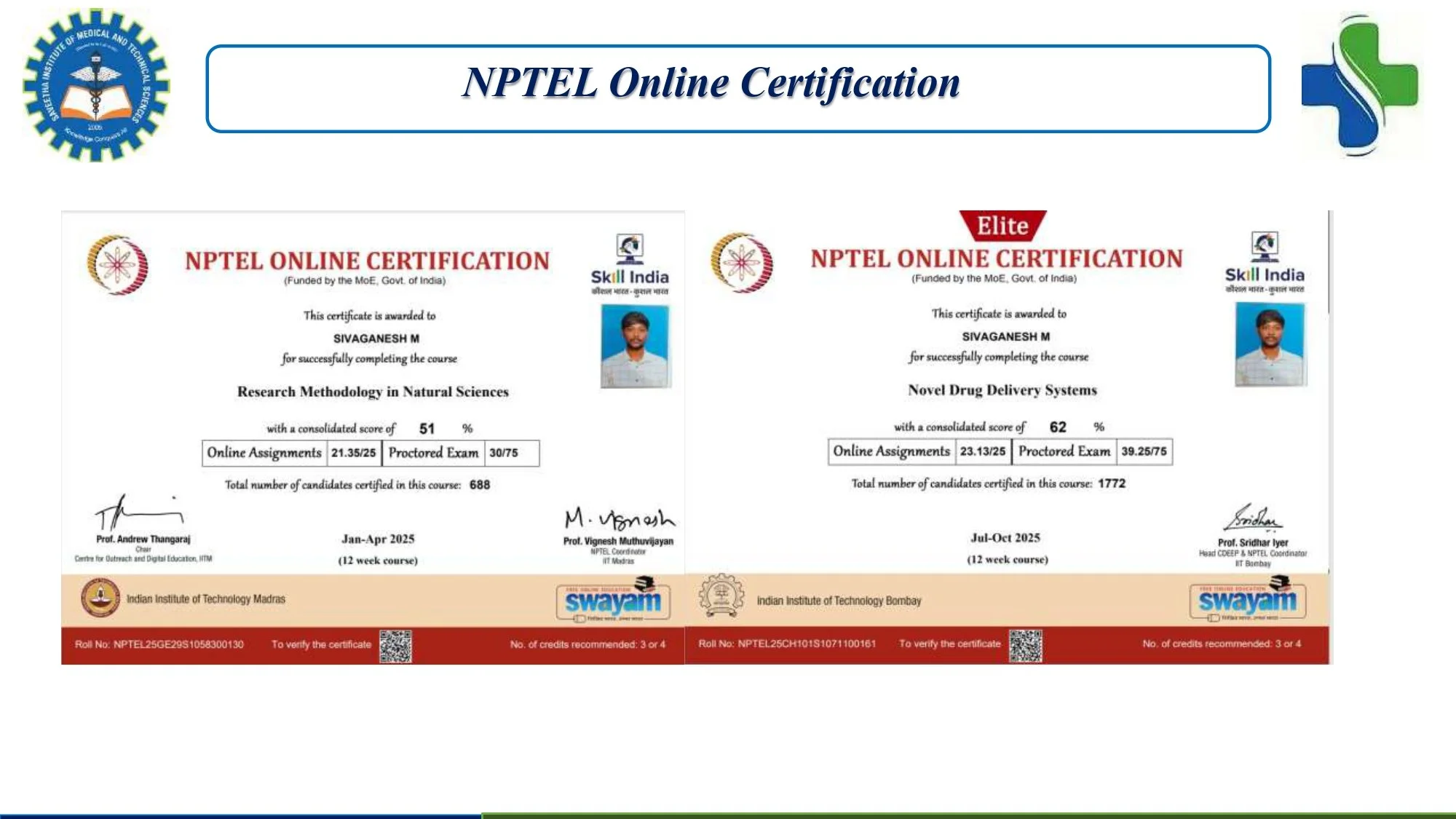Click Swayam logo on right certificate
The height and width of the screenshot is (819, 1456).
(1248, 599)
